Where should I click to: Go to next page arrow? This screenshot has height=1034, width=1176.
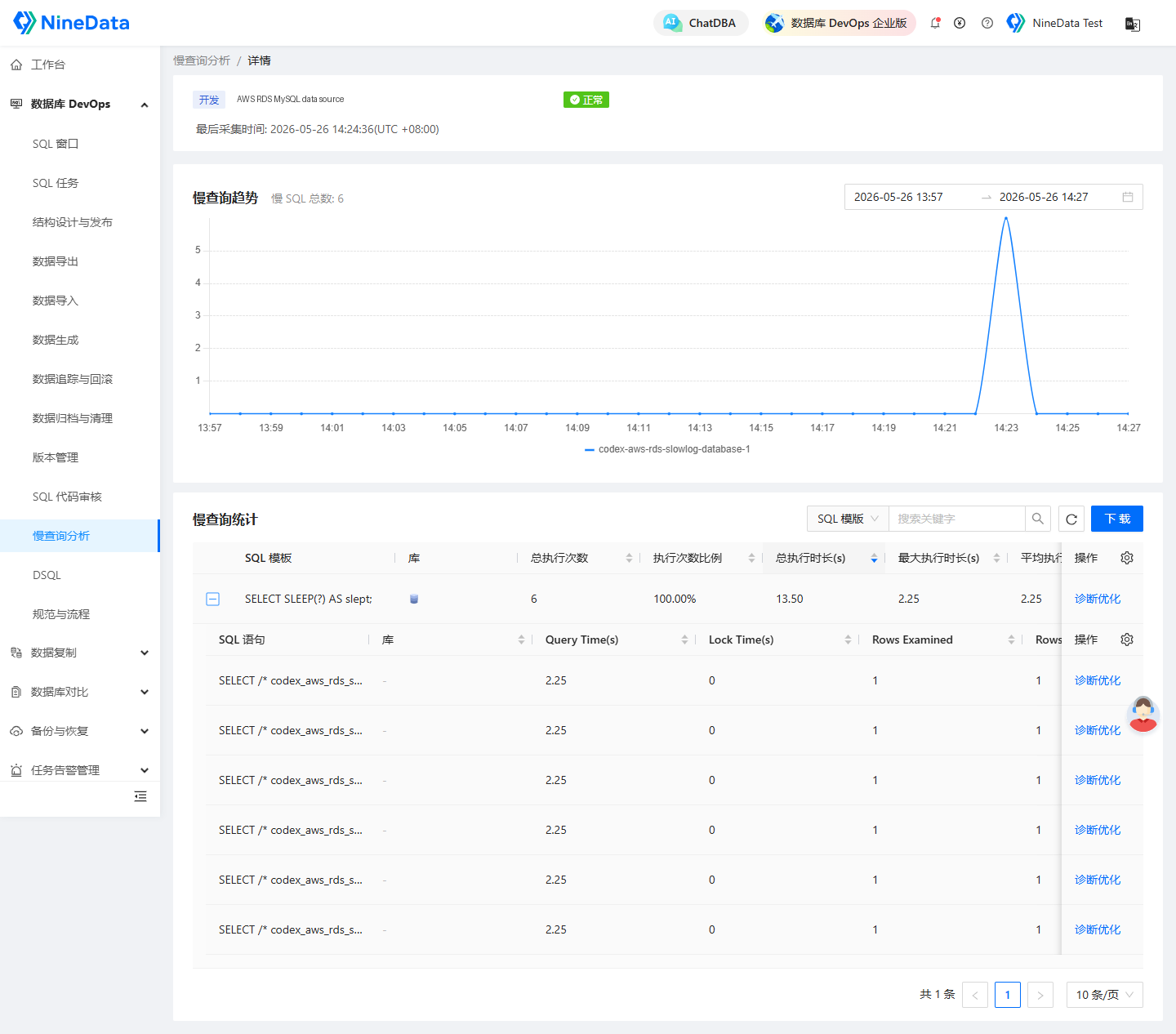pyautogui.click(x=1040, y=995)
